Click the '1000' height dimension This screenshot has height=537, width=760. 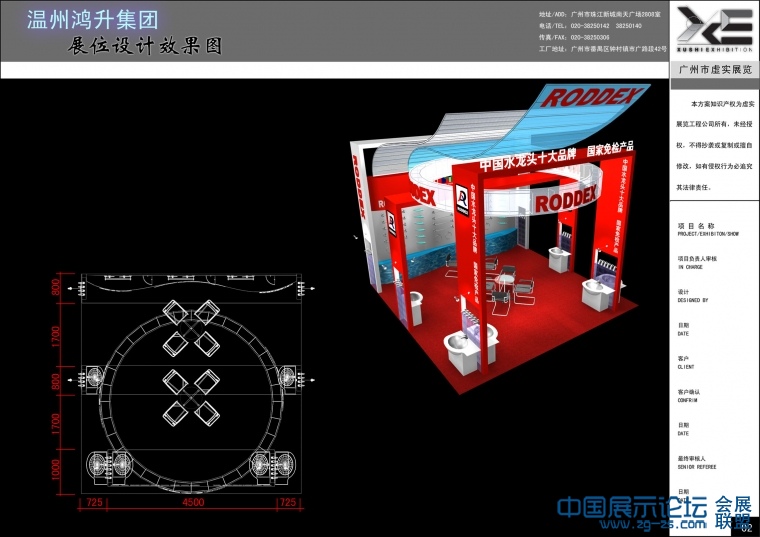[x=56, y=470]
